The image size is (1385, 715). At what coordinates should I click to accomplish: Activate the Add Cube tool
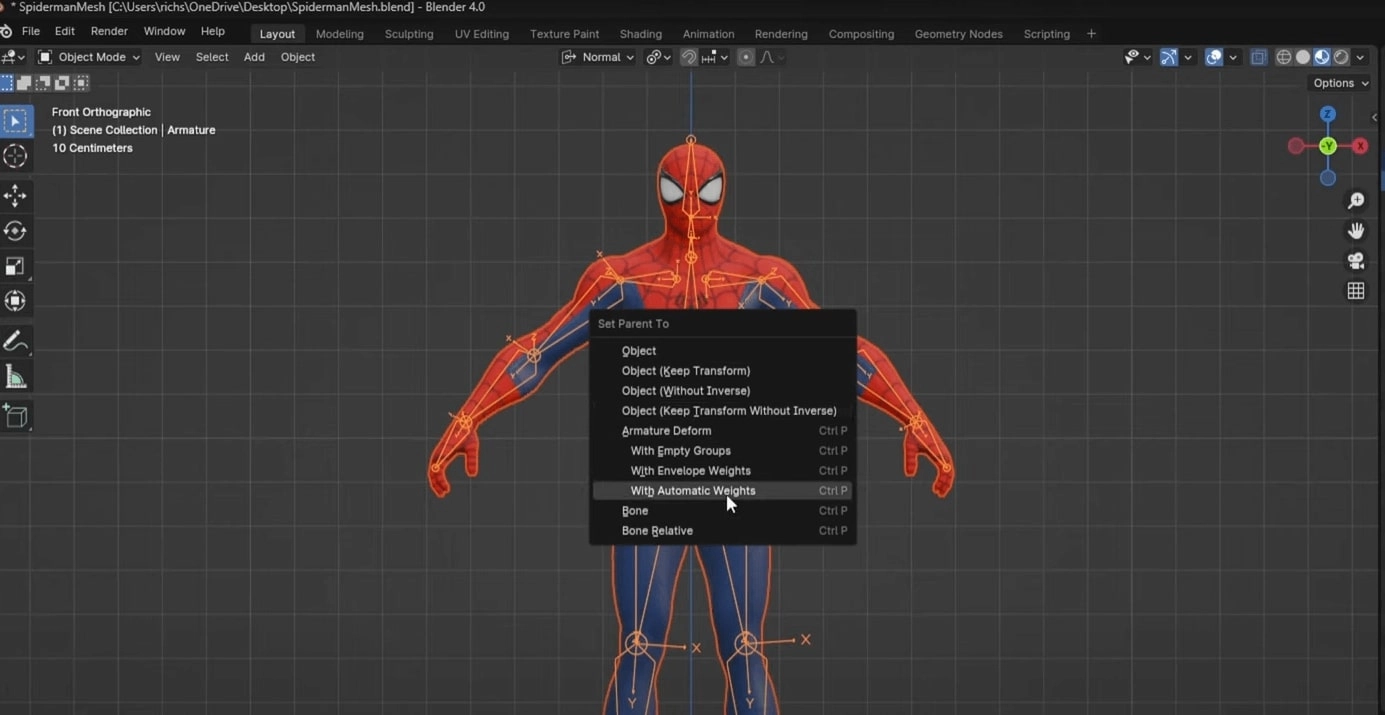point(16,416)
